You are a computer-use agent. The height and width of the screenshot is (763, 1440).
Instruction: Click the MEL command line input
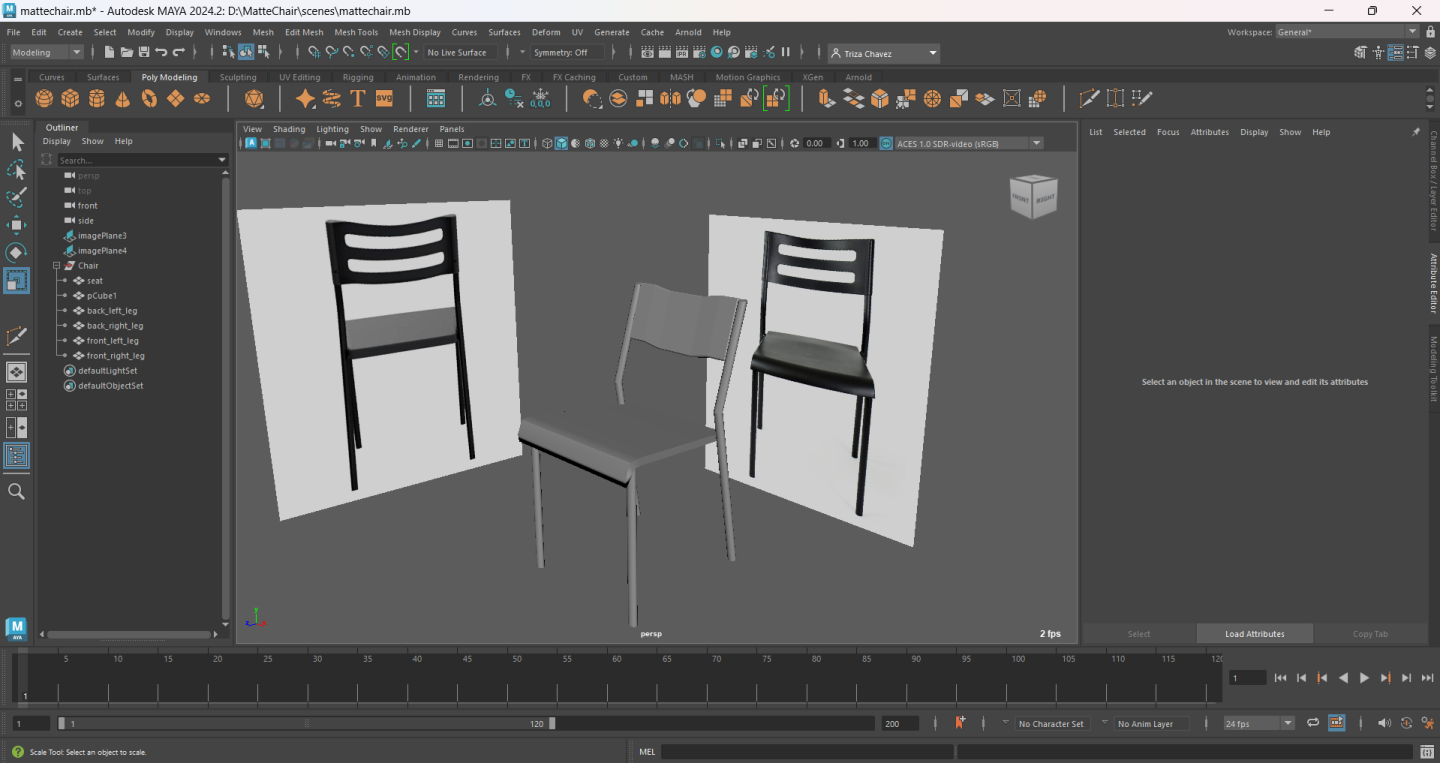coord(806,752)
